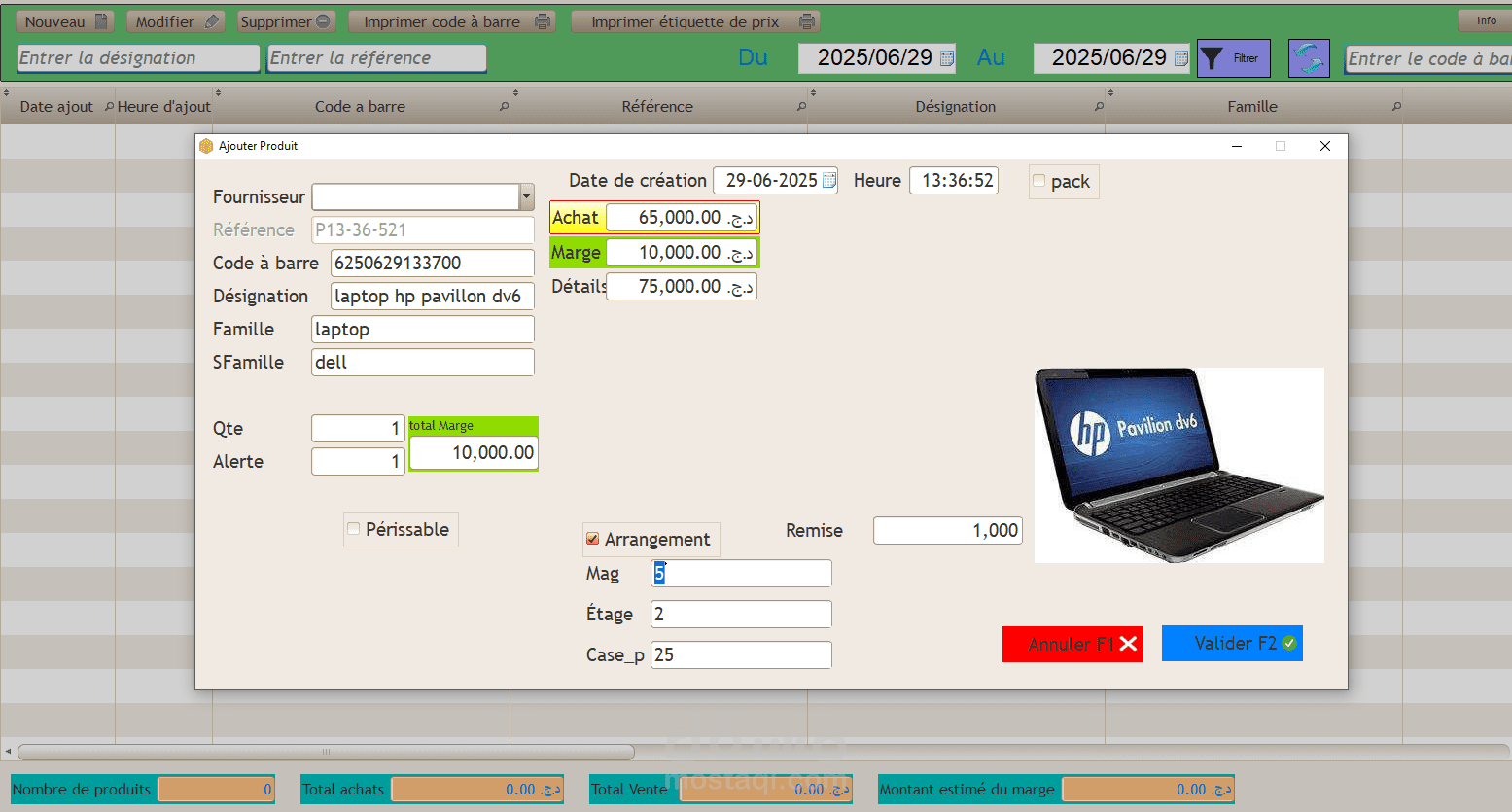Viewport: 1512px width, 812px height.
Task: Focus the Entrer la référence search field
Action: [x=377, y=58]
